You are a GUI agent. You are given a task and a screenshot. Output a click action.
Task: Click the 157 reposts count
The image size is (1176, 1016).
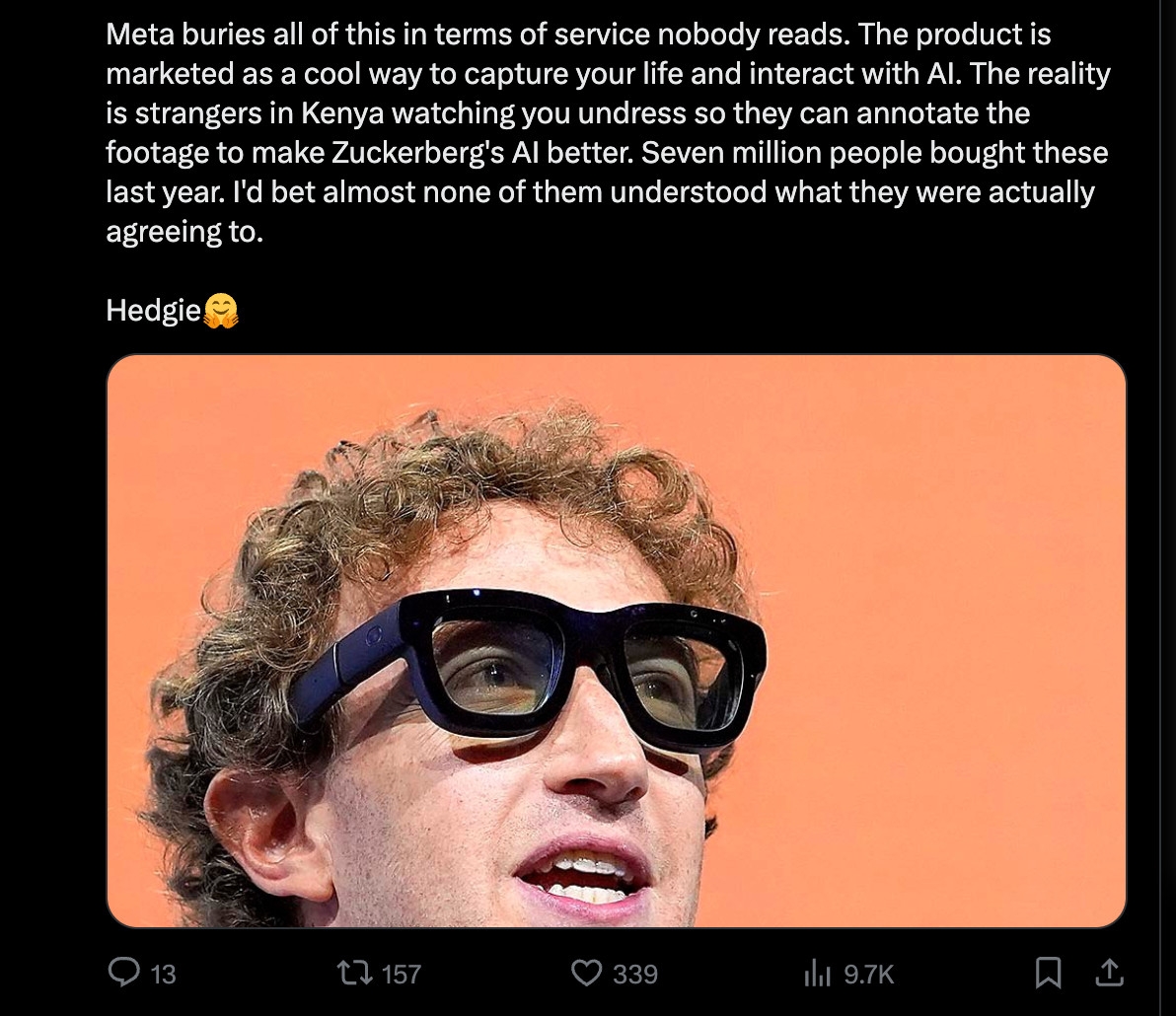point(402,974)
